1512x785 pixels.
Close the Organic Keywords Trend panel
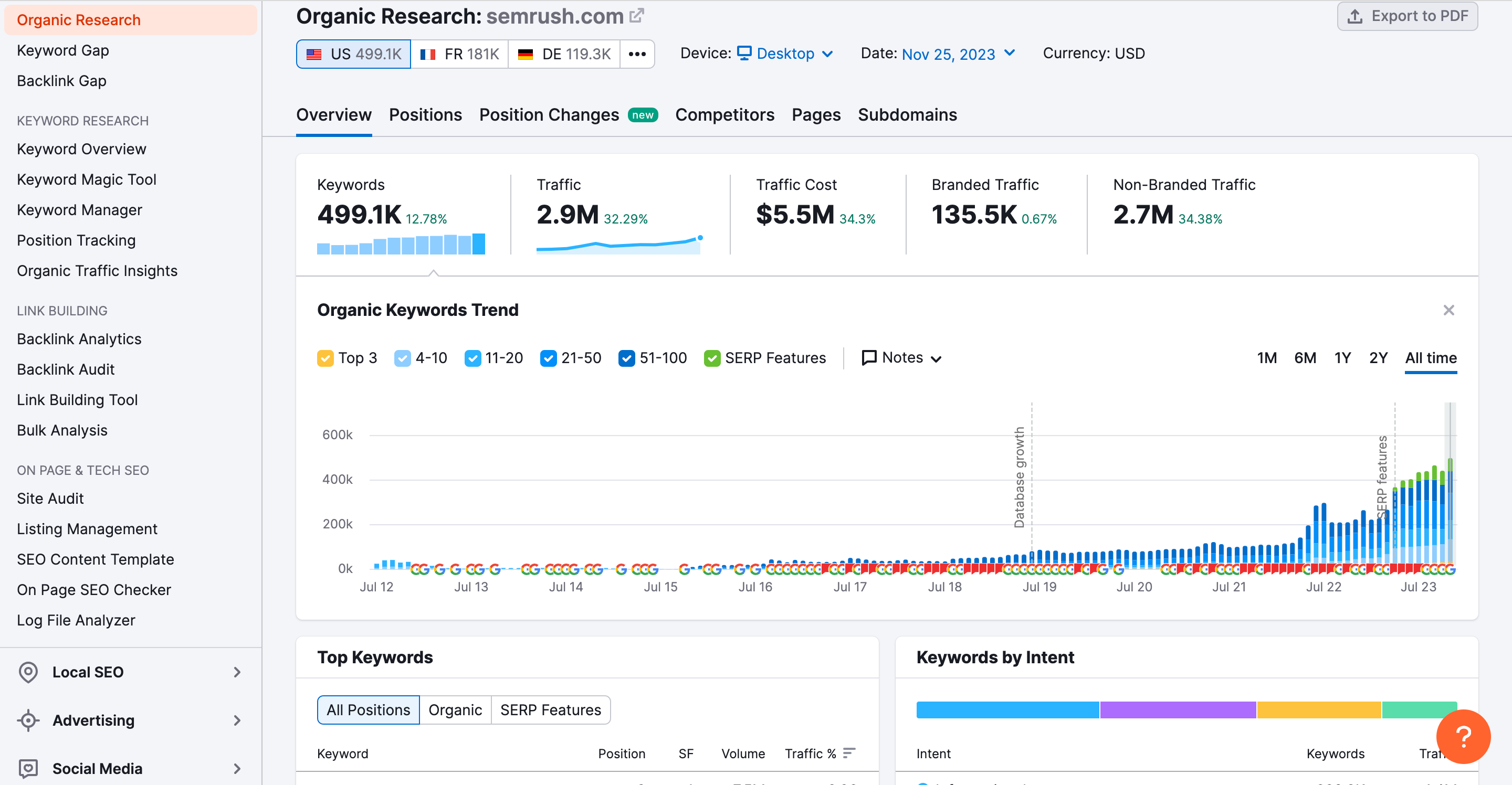(x=1448, y=310)
